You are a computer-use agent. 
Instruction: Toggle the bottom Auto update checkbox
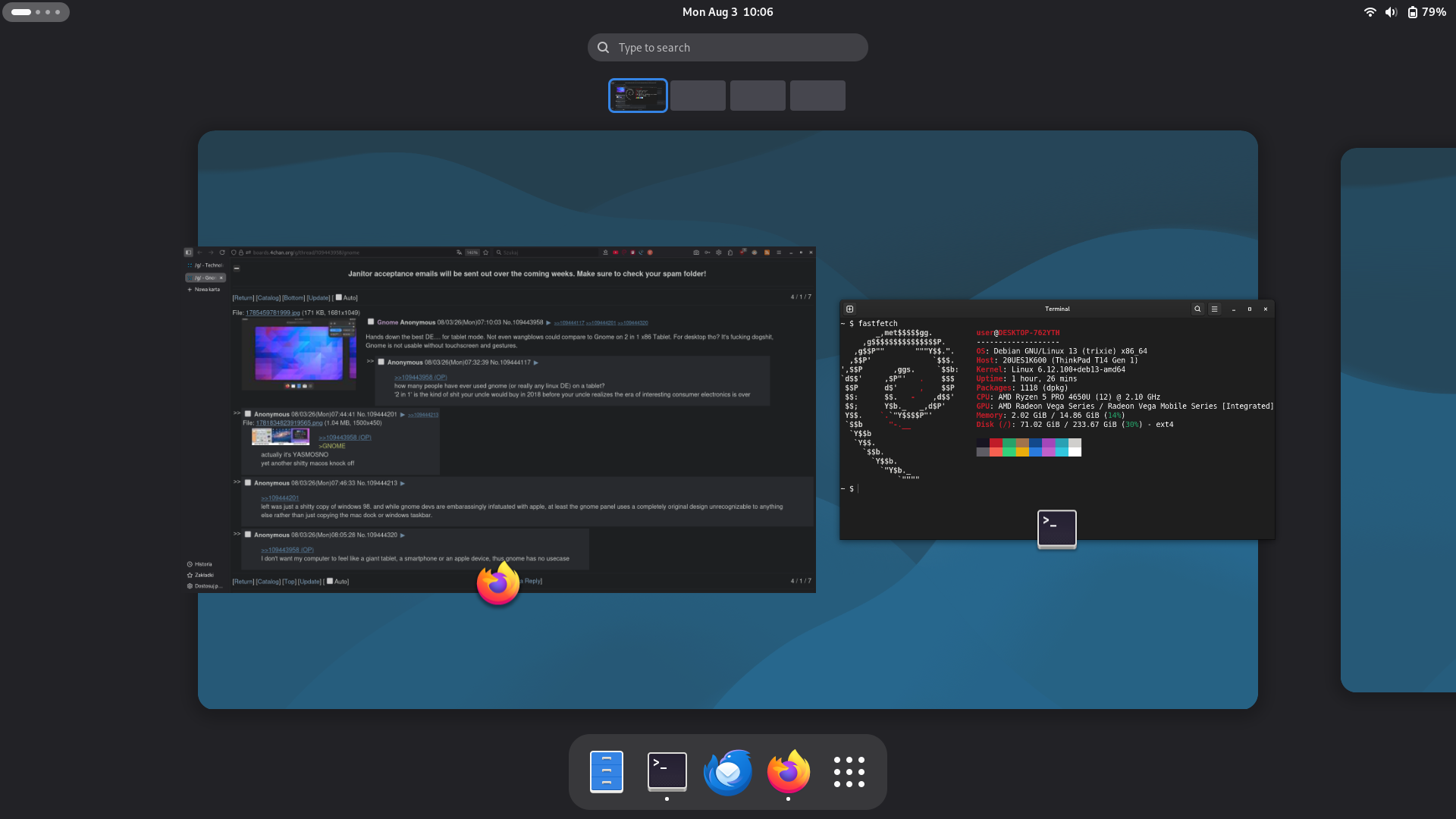[x=330, y=581]
